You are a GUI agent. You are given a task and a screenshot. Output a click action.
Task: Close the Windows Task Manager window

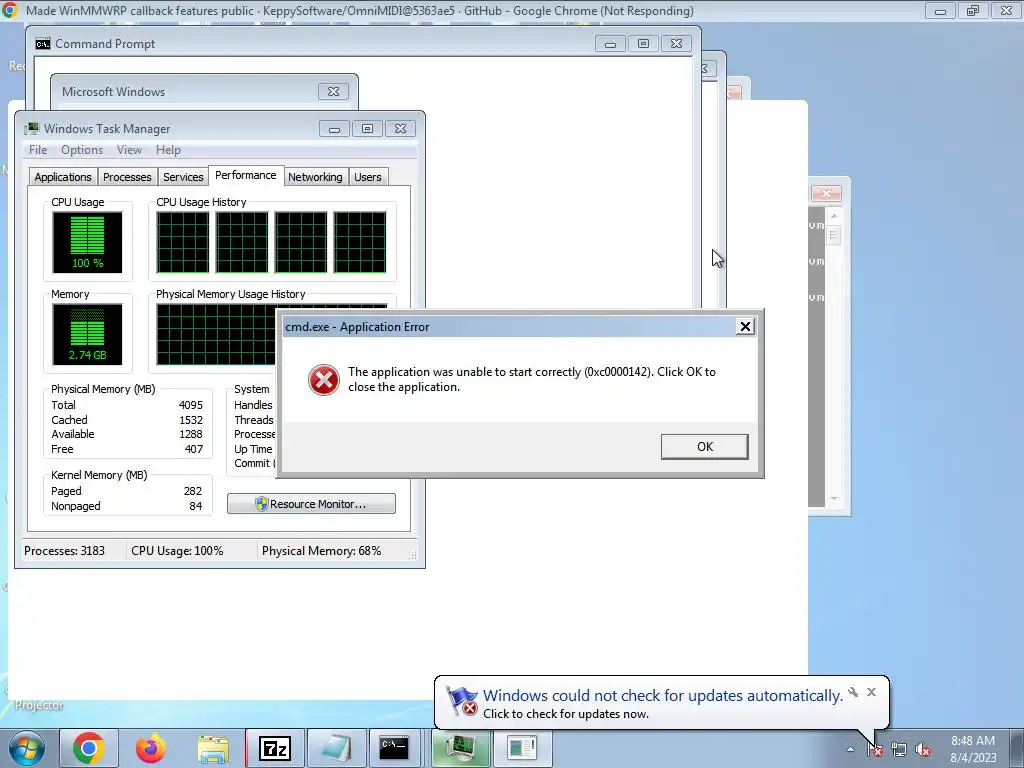tap(400, 129)
